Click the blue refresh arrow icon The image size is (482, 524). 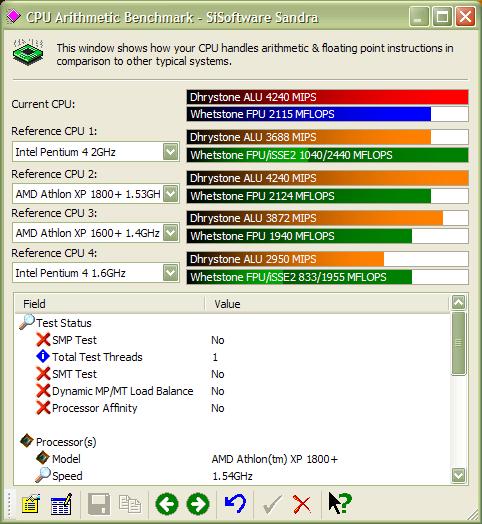pyautogui.click(x=236, y=504)
